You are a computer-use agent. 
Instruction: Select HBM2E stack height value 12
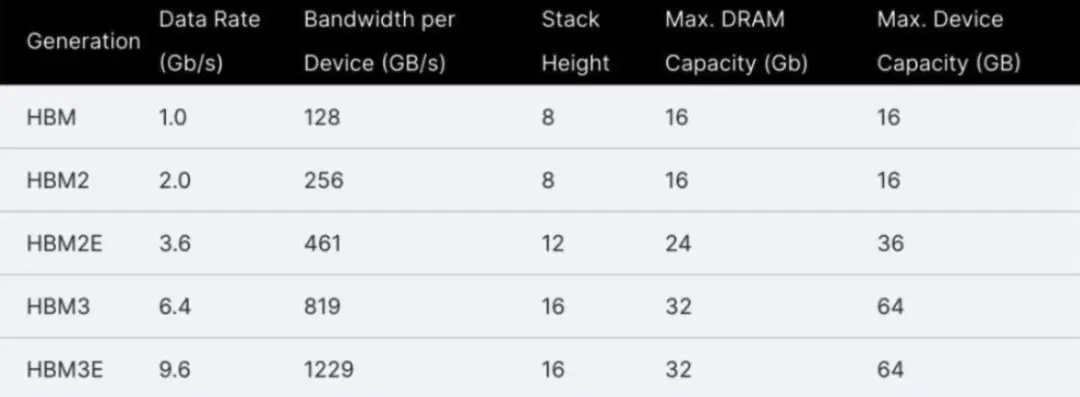tap(552, 244)
